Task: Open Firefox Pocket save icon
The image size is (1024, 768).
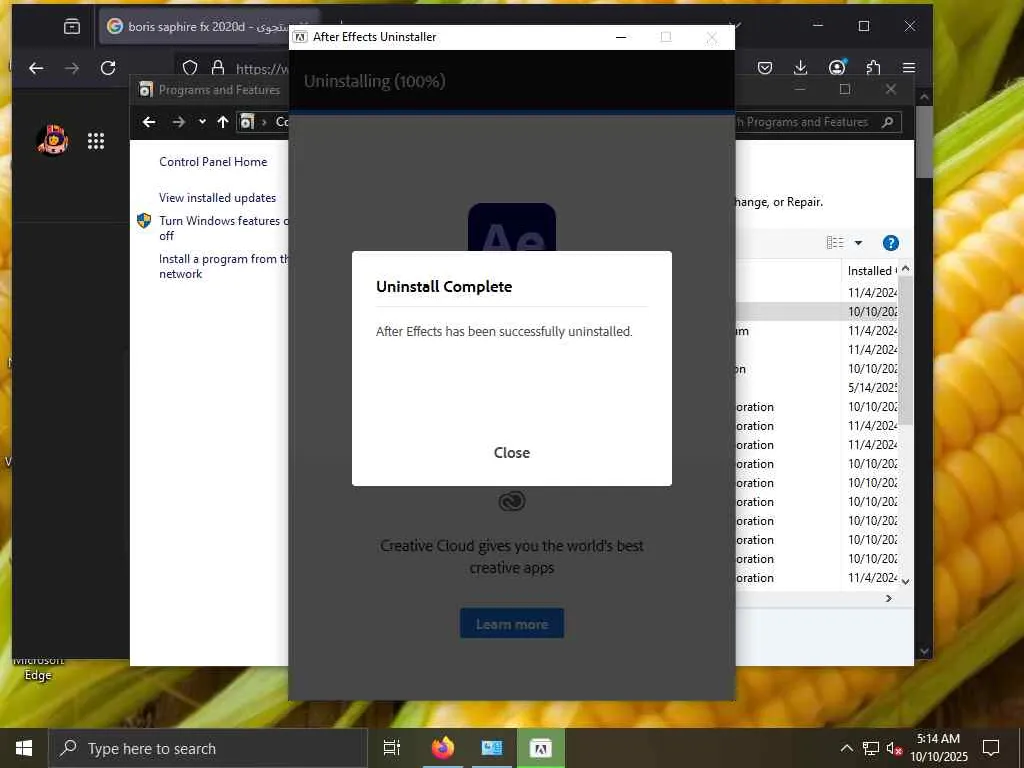Action: tap(765, 67)
